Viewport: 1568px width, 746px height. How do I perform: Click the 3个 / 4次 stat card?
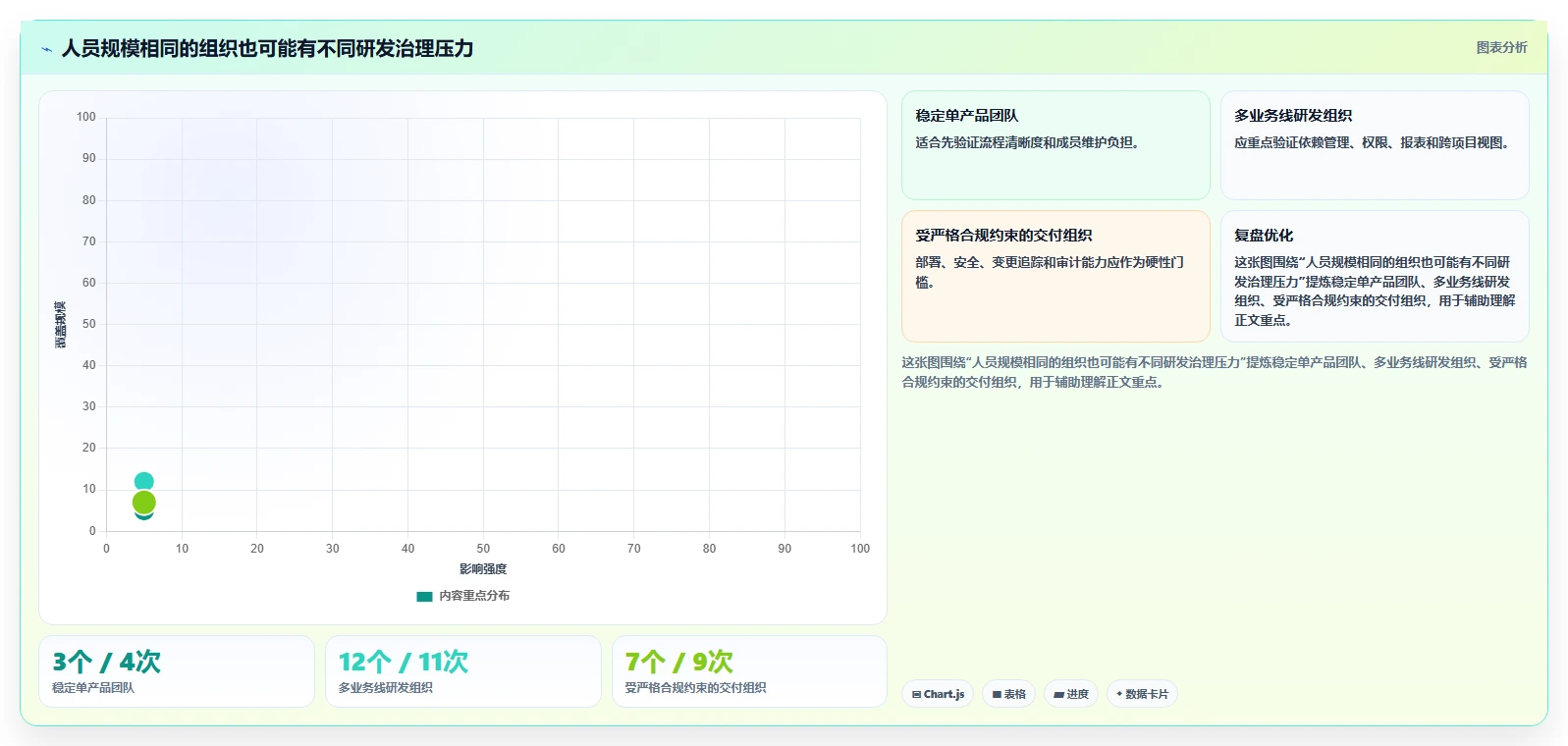coord(177,671)
